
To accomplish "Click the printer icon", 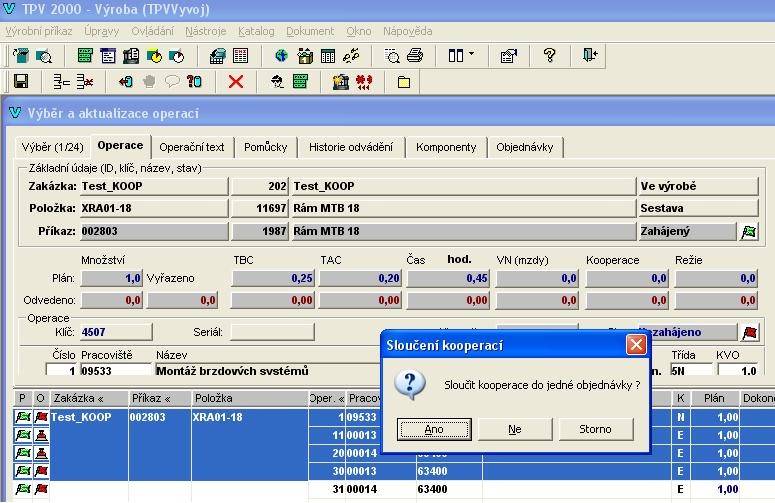I will click(x=415, y=55).
